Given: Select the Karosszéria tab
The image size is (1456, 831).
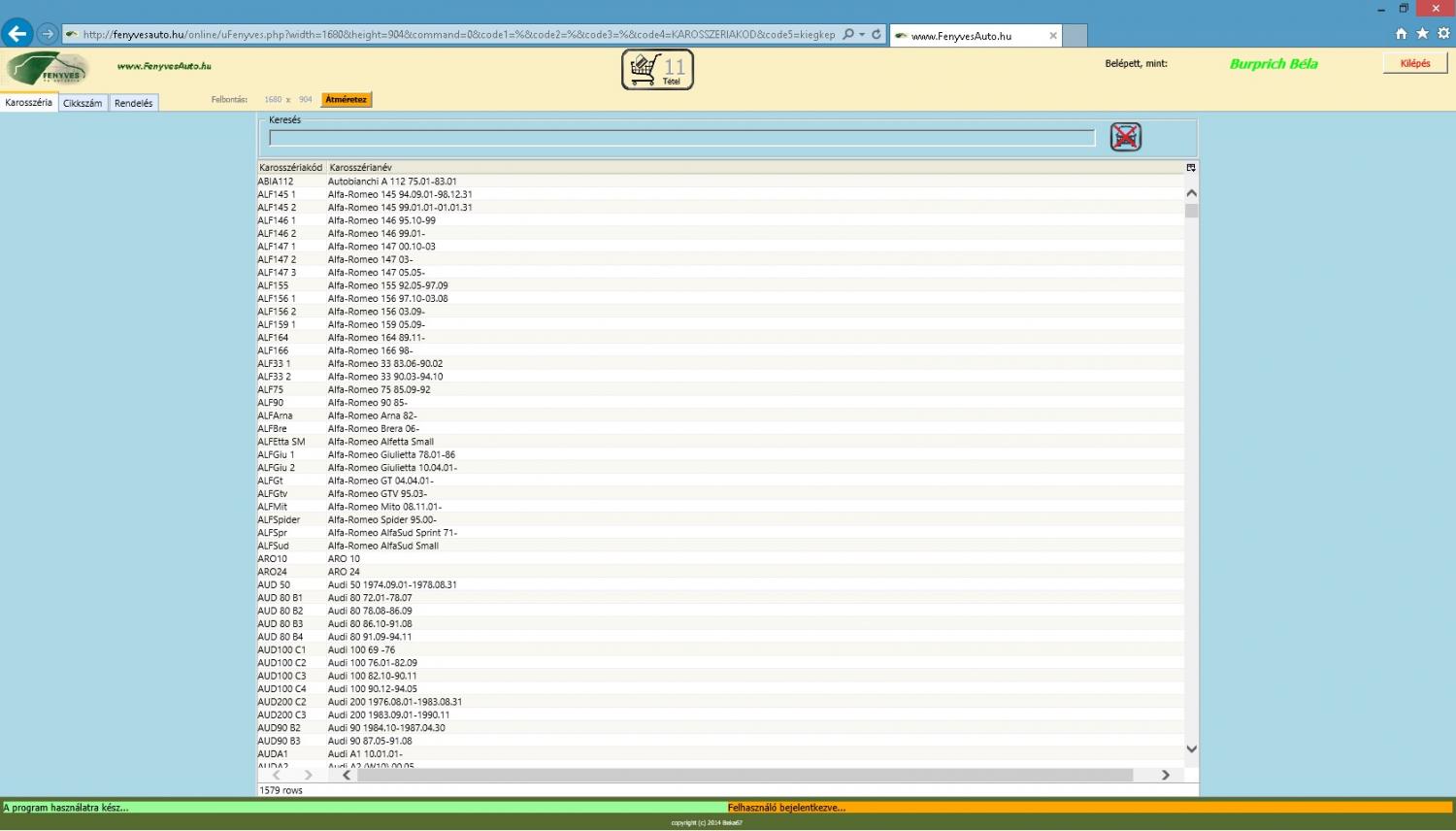Looking at the screenshot, I should (28, 102).
